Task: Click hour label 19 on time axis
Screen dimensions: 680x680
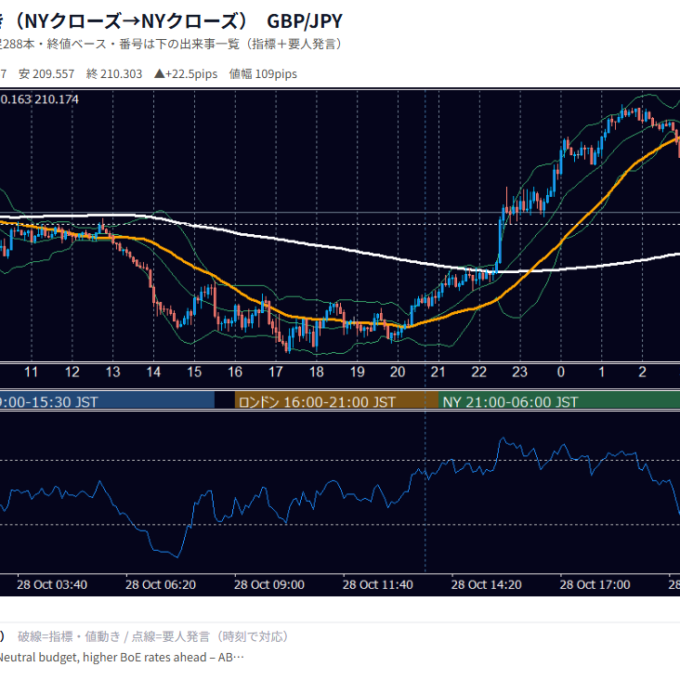Action: coord(357,372)
